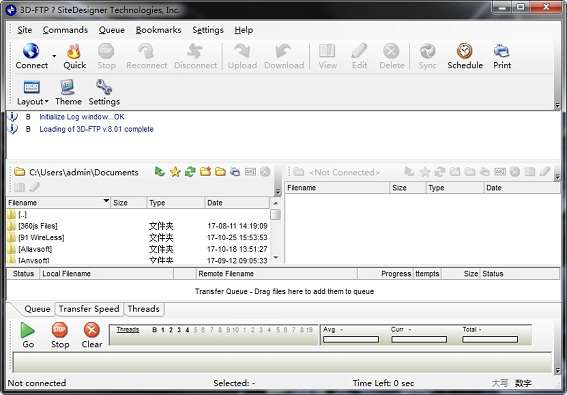Switch to the Threads tab
This screenshot has height=395, width=567.
click(144, 309)
